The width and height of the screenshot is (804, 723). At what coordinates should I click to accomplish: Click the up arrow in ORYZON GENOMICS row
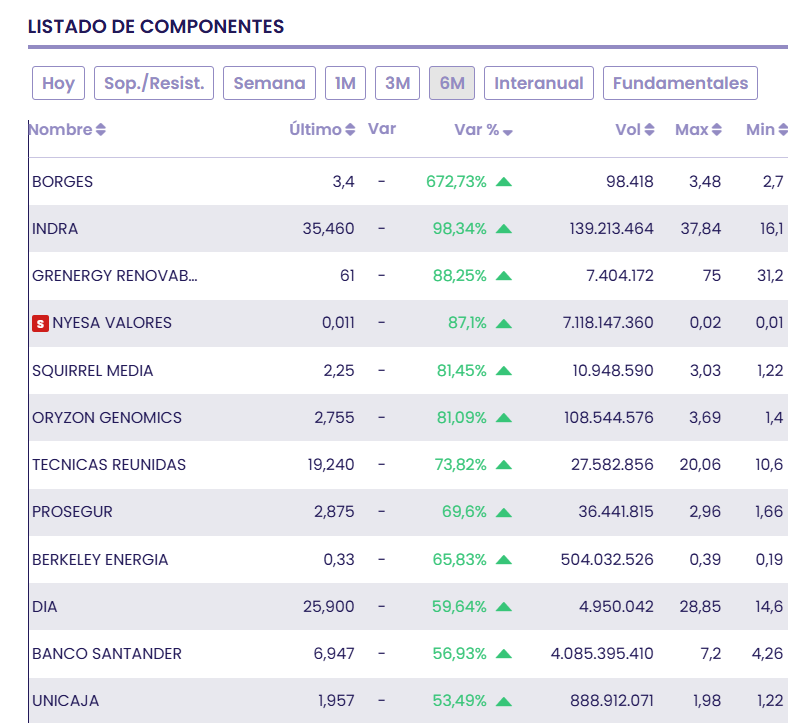point(504,418)
